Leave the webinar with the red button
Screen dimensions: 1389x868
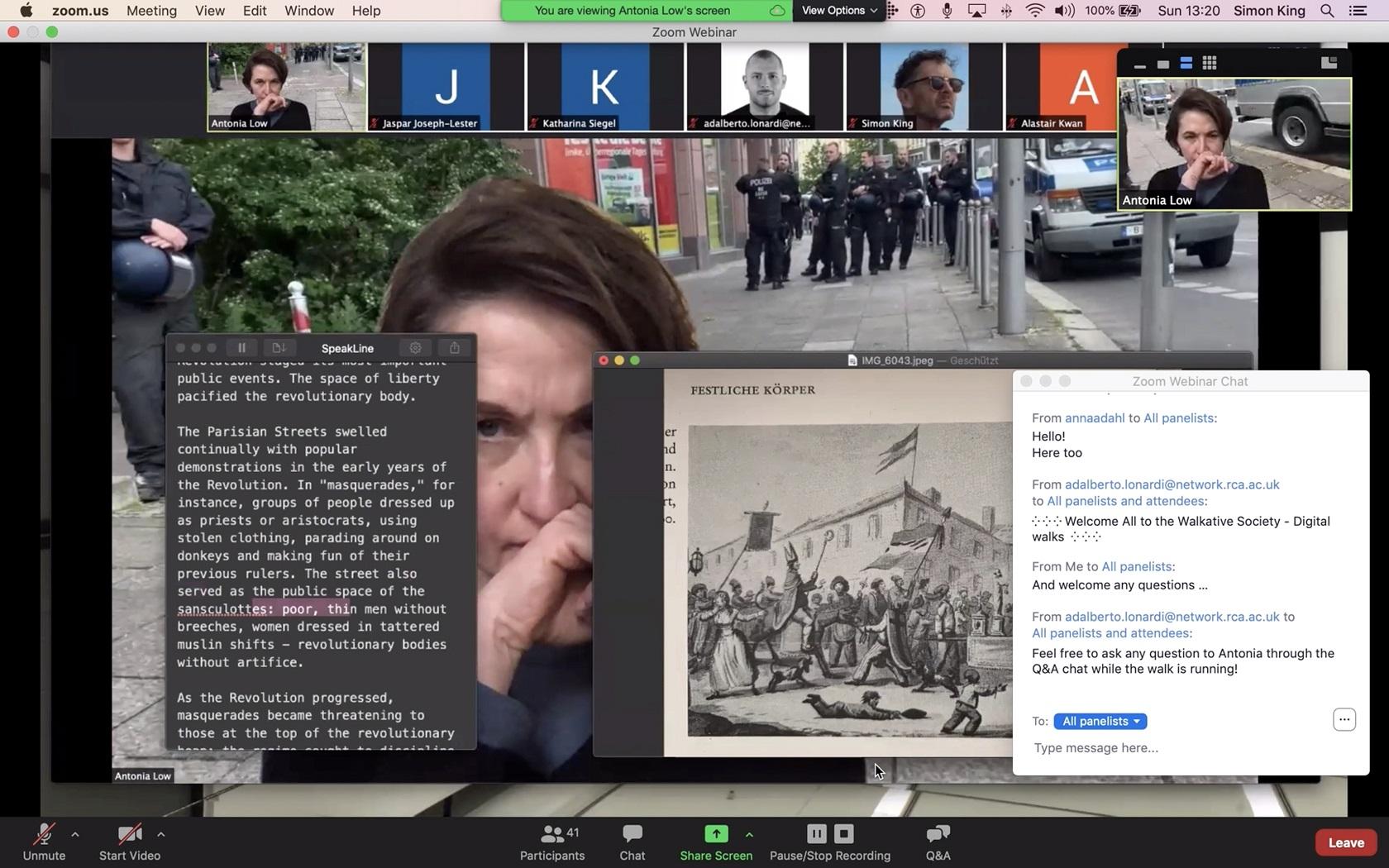1345,842
